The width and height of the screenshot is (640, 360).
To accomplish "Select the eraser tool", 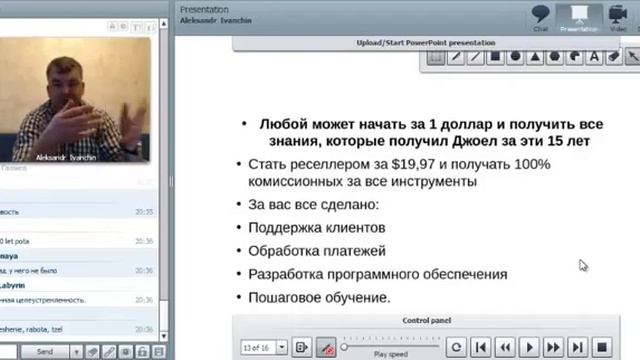I will [x=614, y=57].
